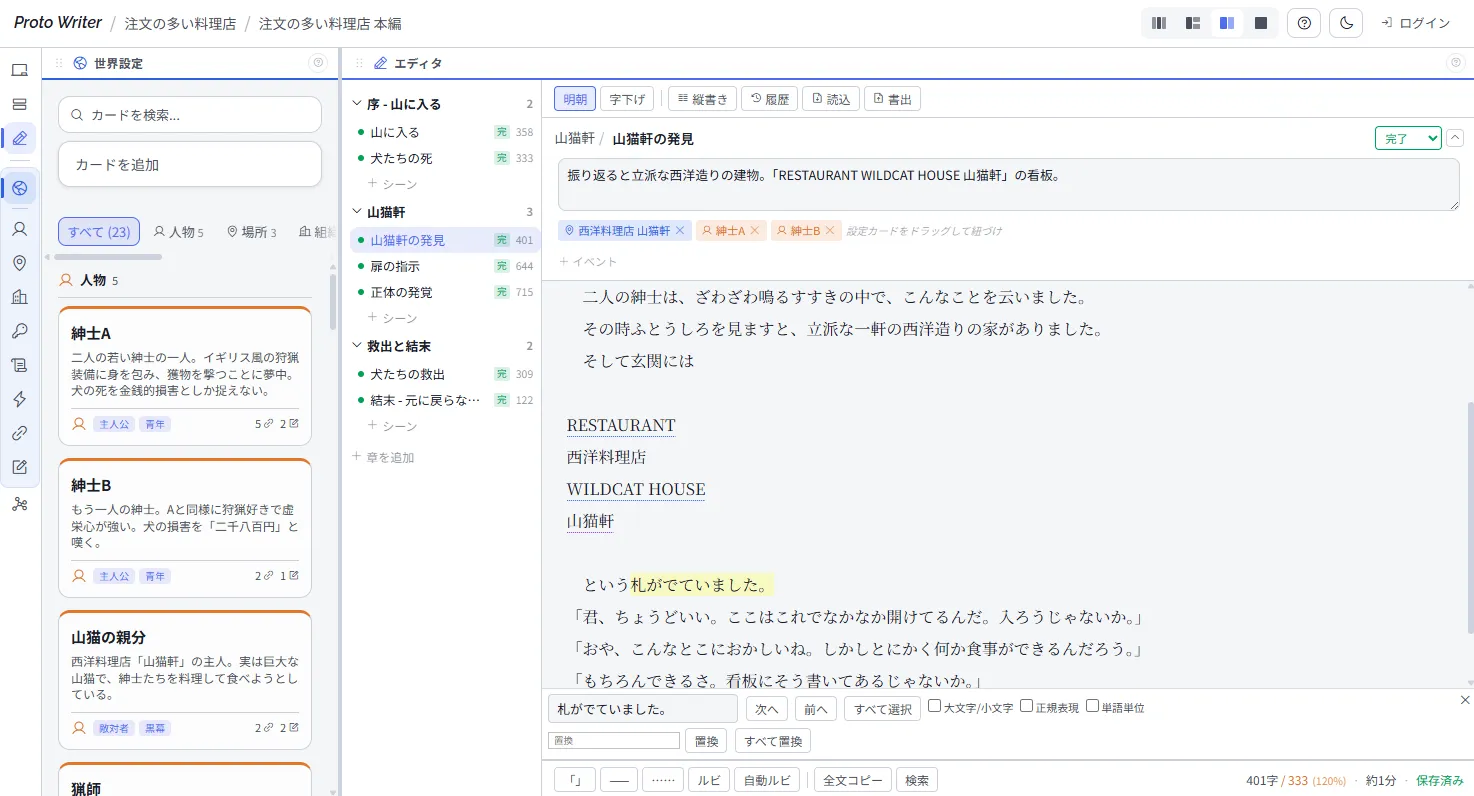The height and width of the screenshot is (796, 1474).
Task: Select the key icon in left sidebar
Action: click(21, 331)
